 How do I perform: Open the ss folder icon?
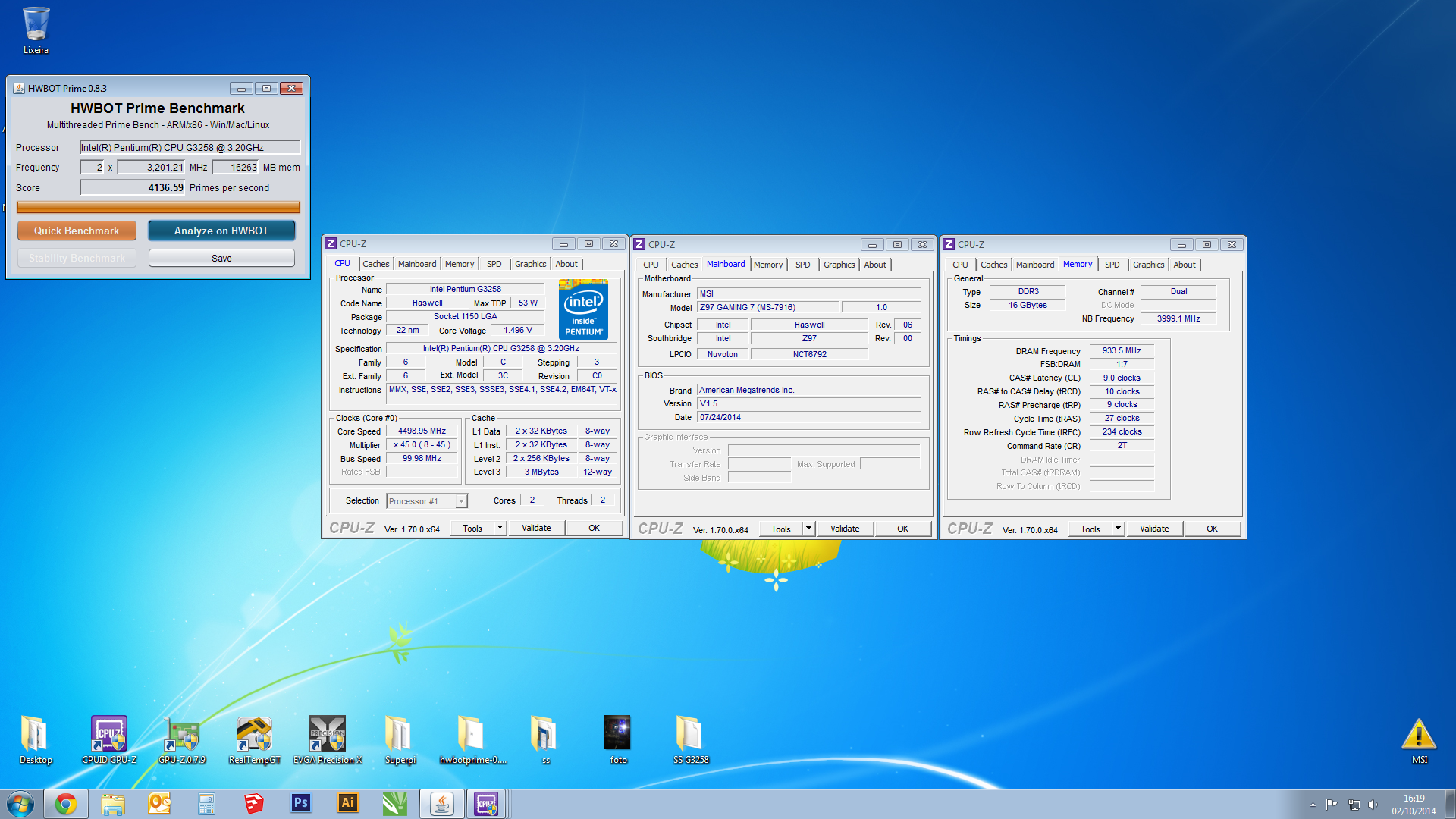545,739
